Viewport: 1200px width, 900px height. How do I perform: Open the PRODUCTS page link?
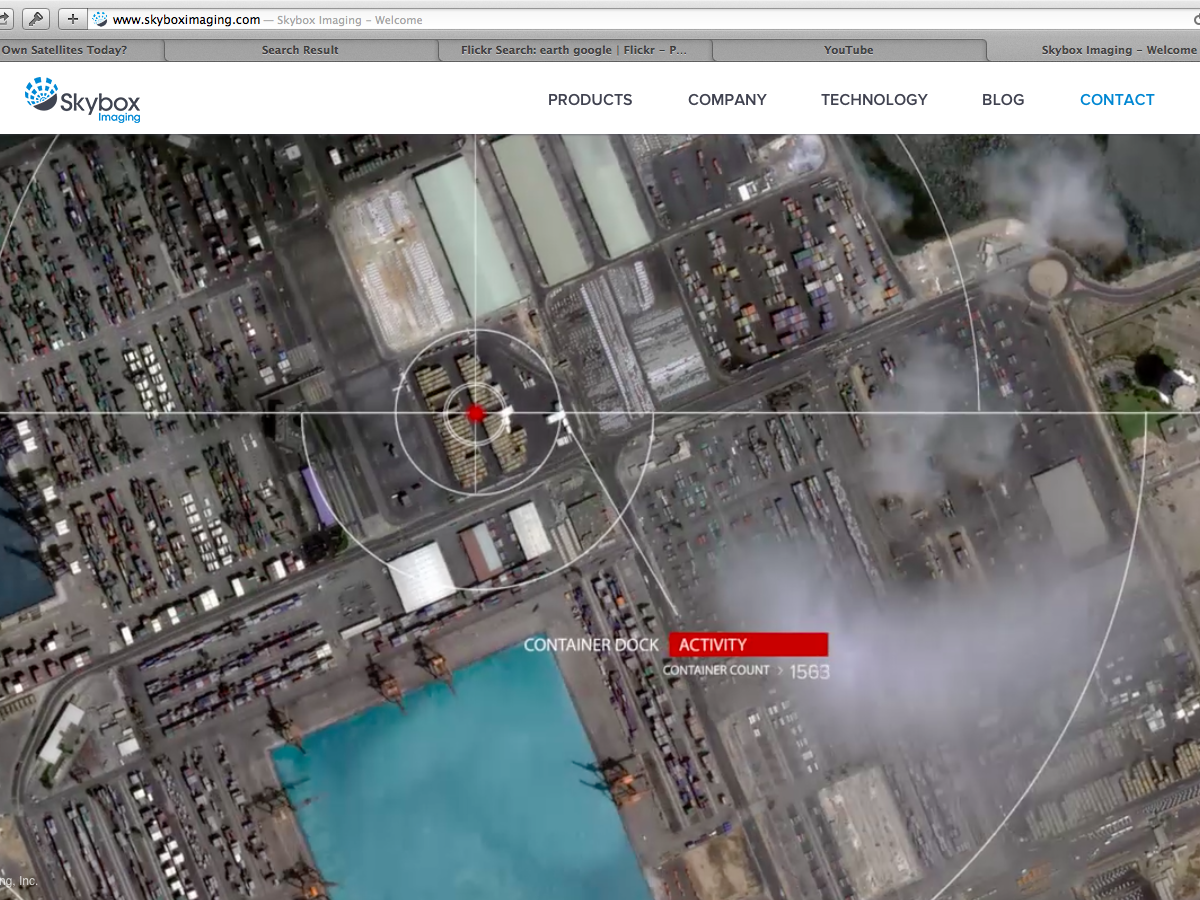click(589, 99)
